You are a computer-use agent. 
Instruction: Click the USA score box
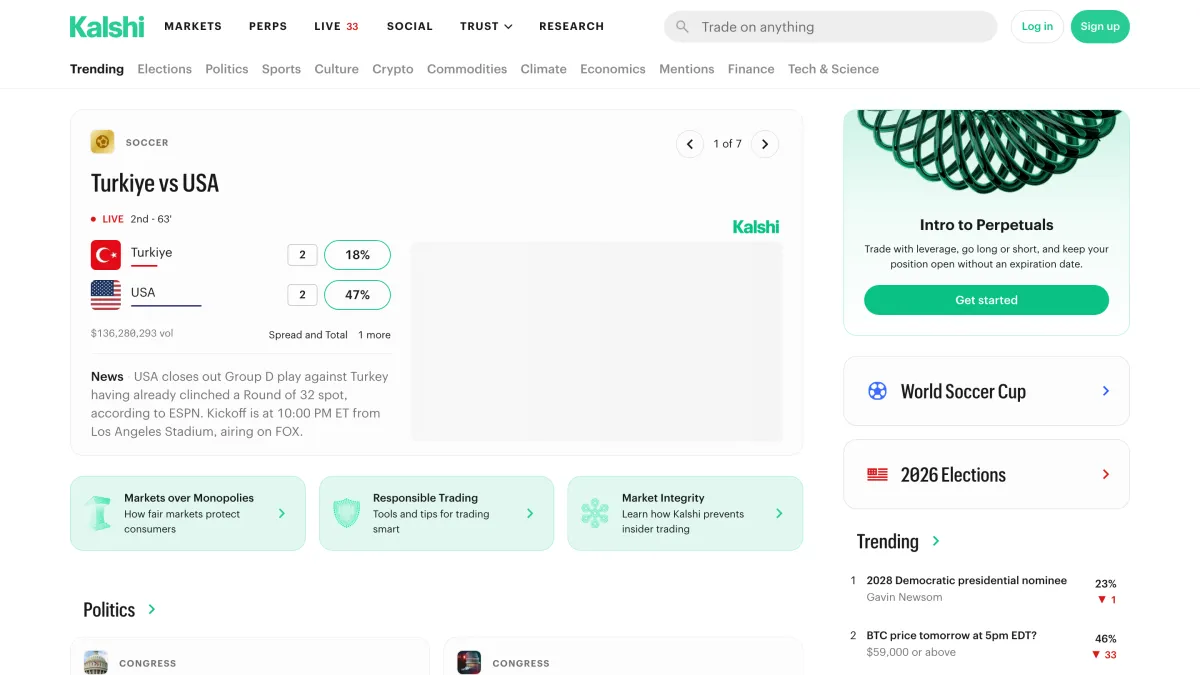tap(302, 295)
